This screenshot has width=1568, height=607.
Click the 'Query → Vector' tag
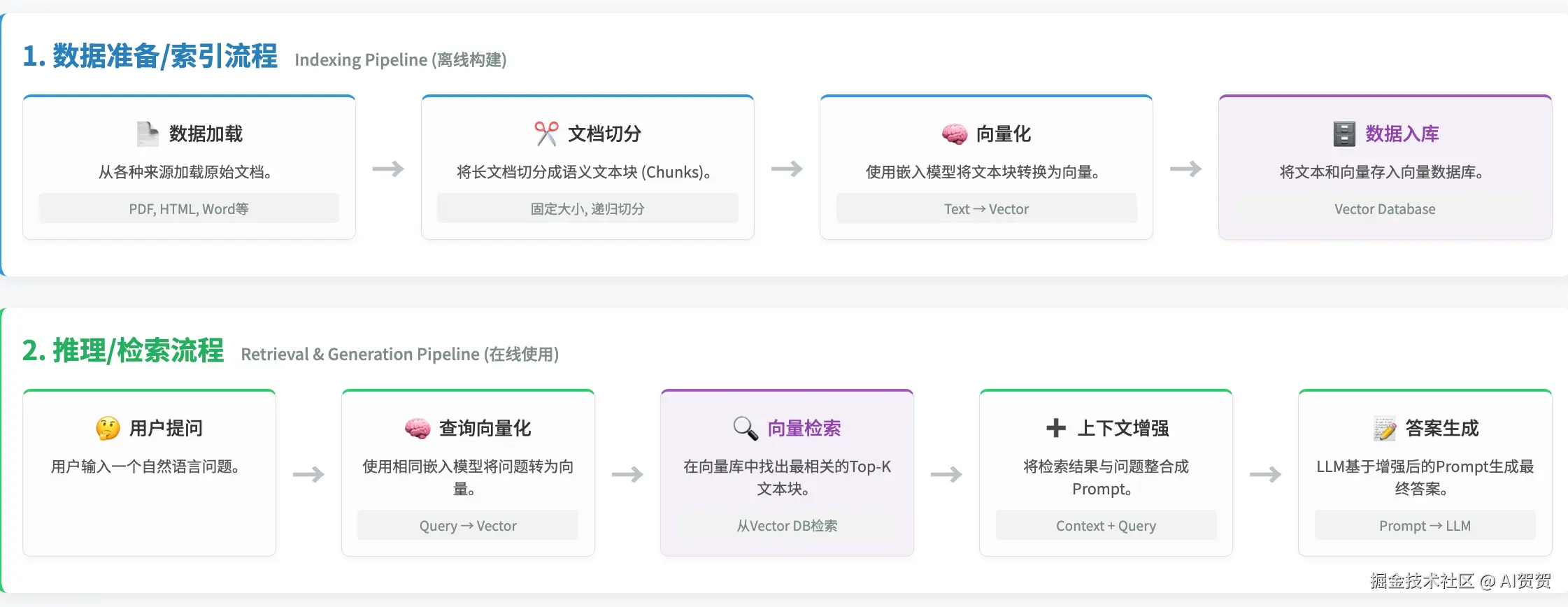click(x=468, y=525)
